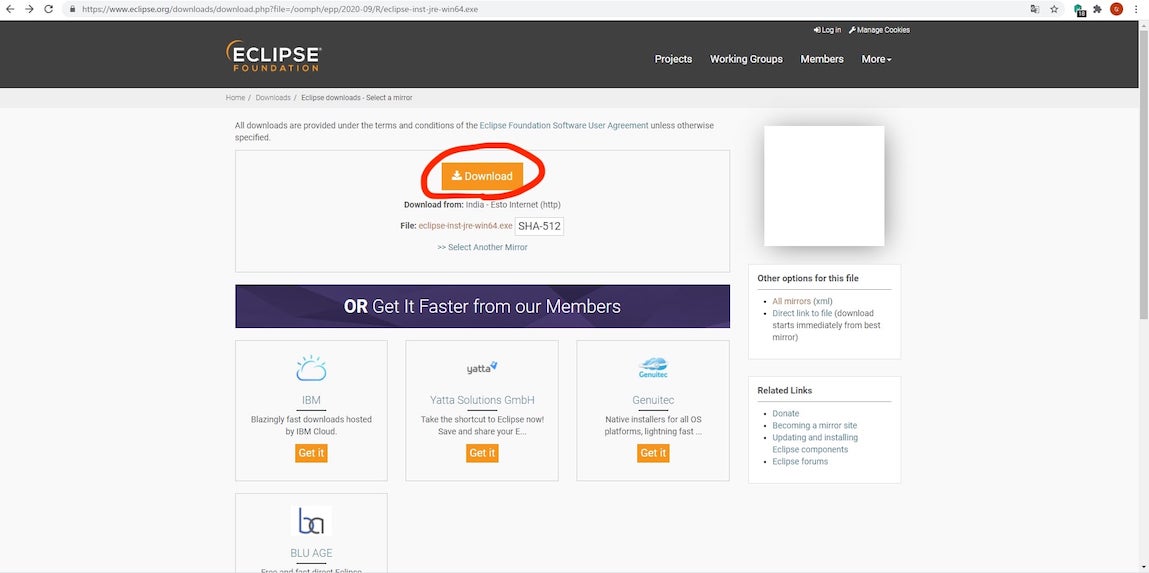The image size is (1149, 573).
Task: Click the Genuitec logo icon
Action: (x=652, y=368)
